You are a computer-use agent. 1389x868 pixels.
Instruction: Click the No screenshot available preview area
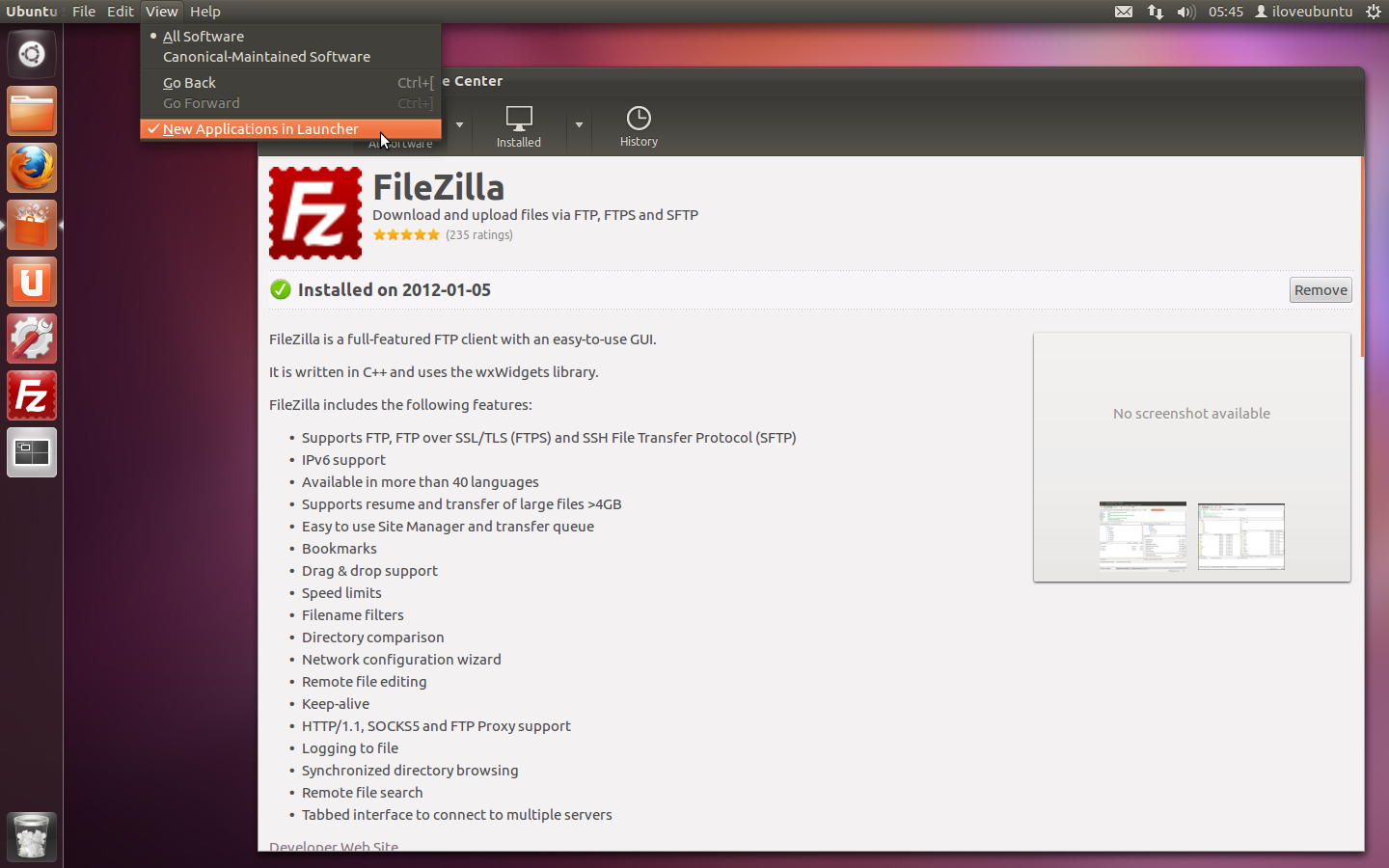1191,414
